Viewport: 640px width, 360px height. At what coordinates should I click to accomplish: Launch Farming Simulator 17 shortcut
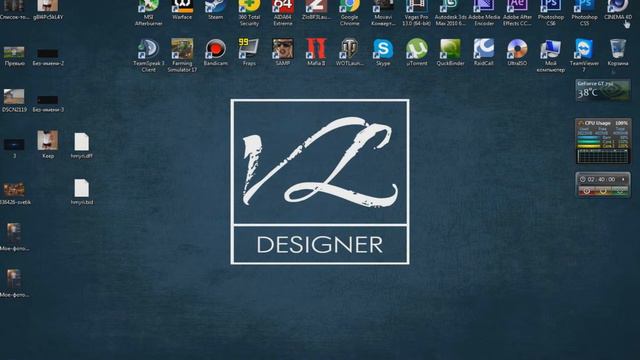[182, 56]
